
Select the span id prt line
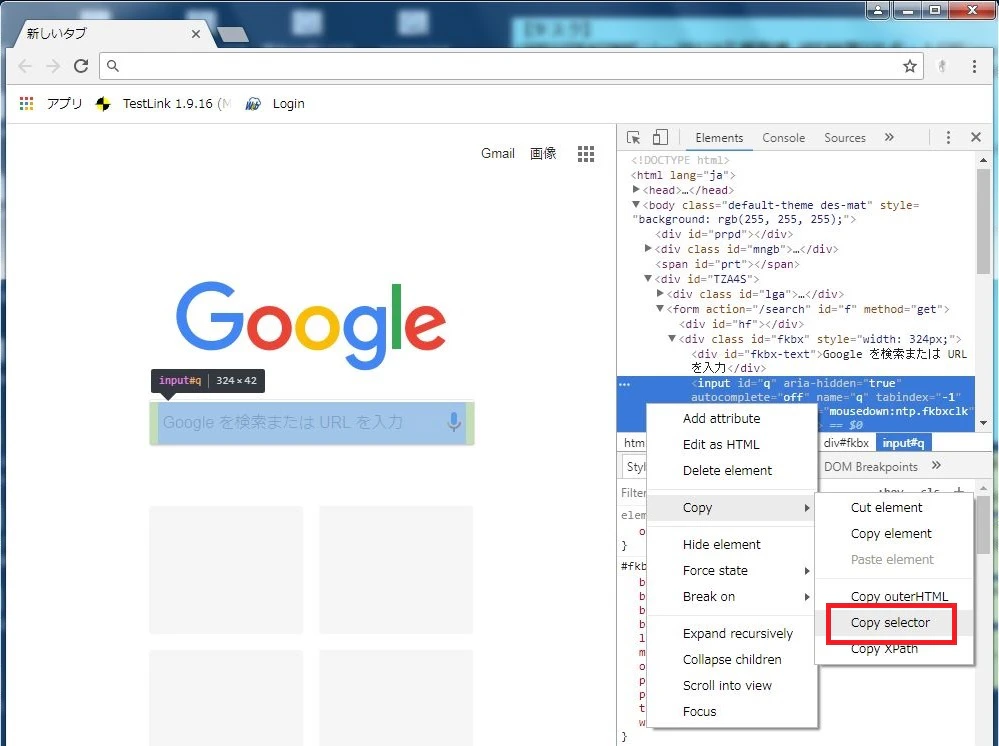[x=728, y=264]
